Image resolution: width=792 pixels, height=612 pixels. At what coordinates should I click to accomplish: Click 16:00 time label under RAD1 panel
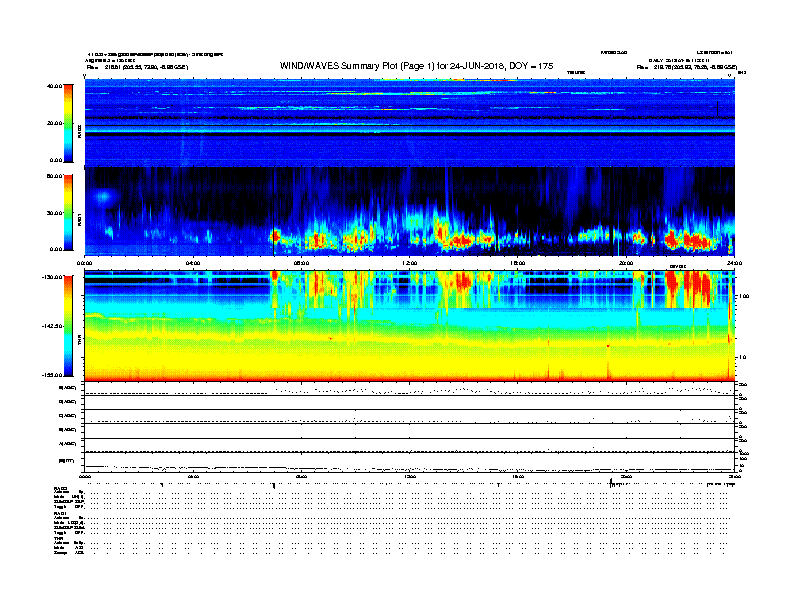point(518,263)
